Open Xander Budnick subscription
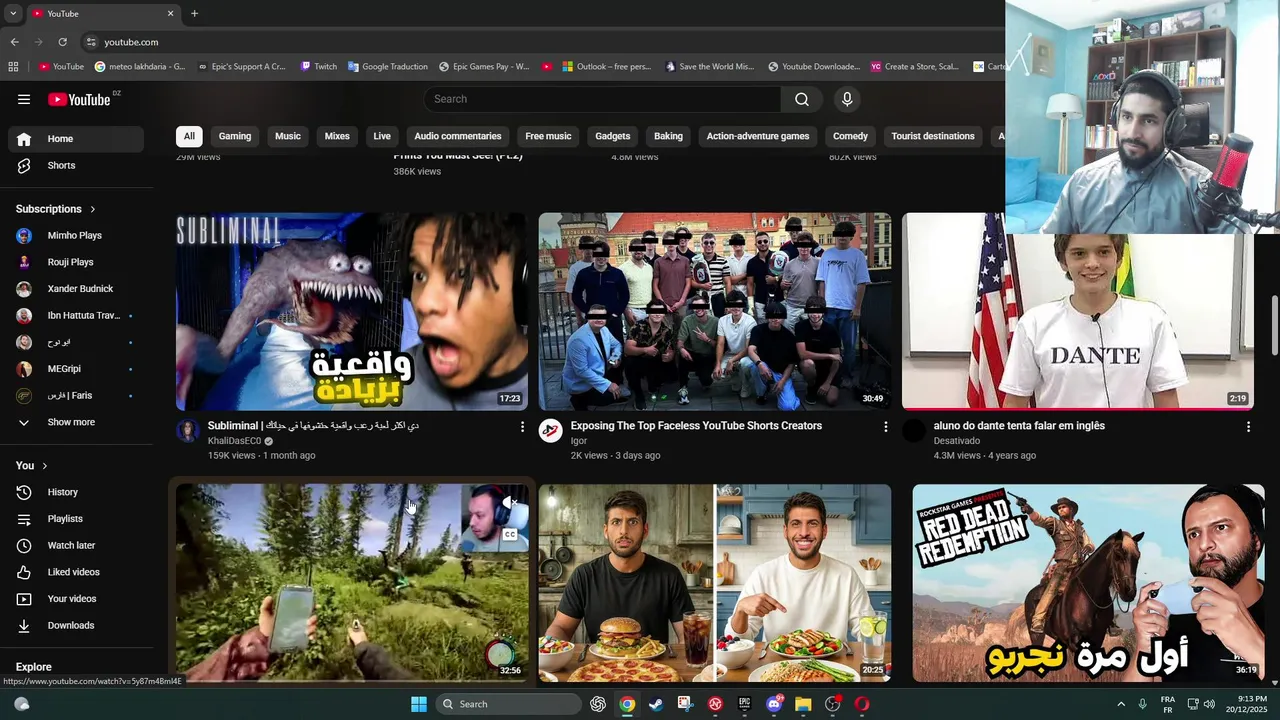 tap(76, 289)
